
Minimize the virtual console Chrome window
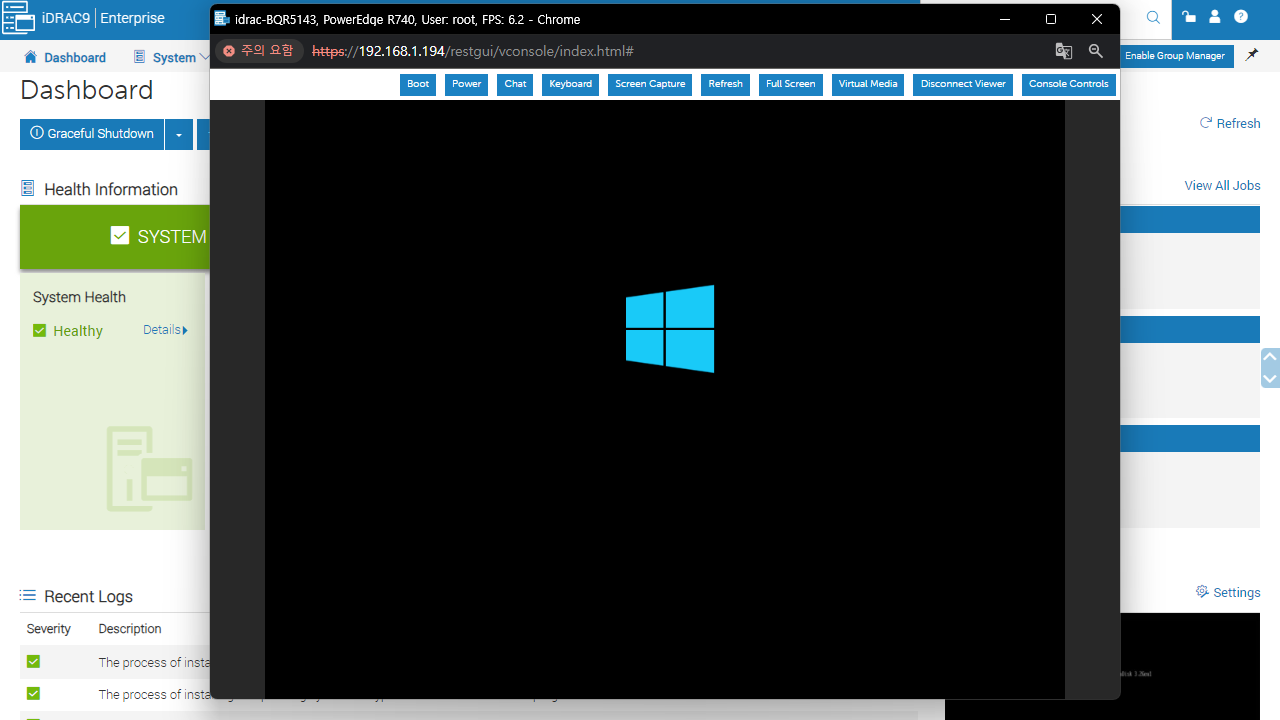[x=1005, y=19]
